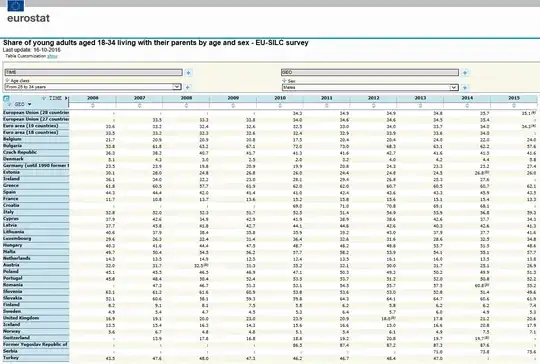
Task: Click the sort icon under the 2009 column
Action: pyautogui.click(x=233, y=106)
